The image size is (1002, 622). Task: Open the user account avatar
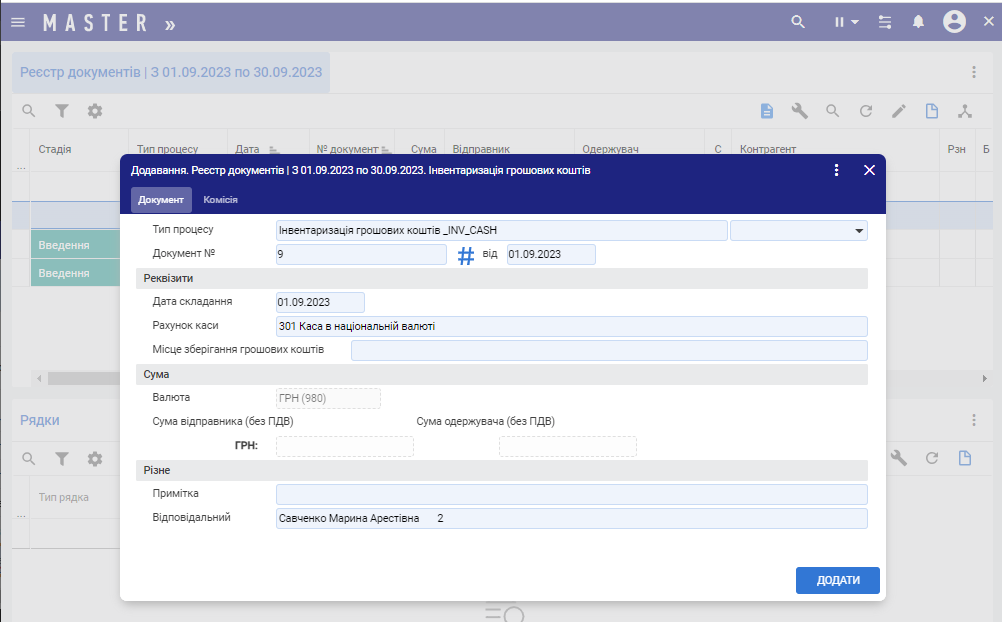[954, 22]
